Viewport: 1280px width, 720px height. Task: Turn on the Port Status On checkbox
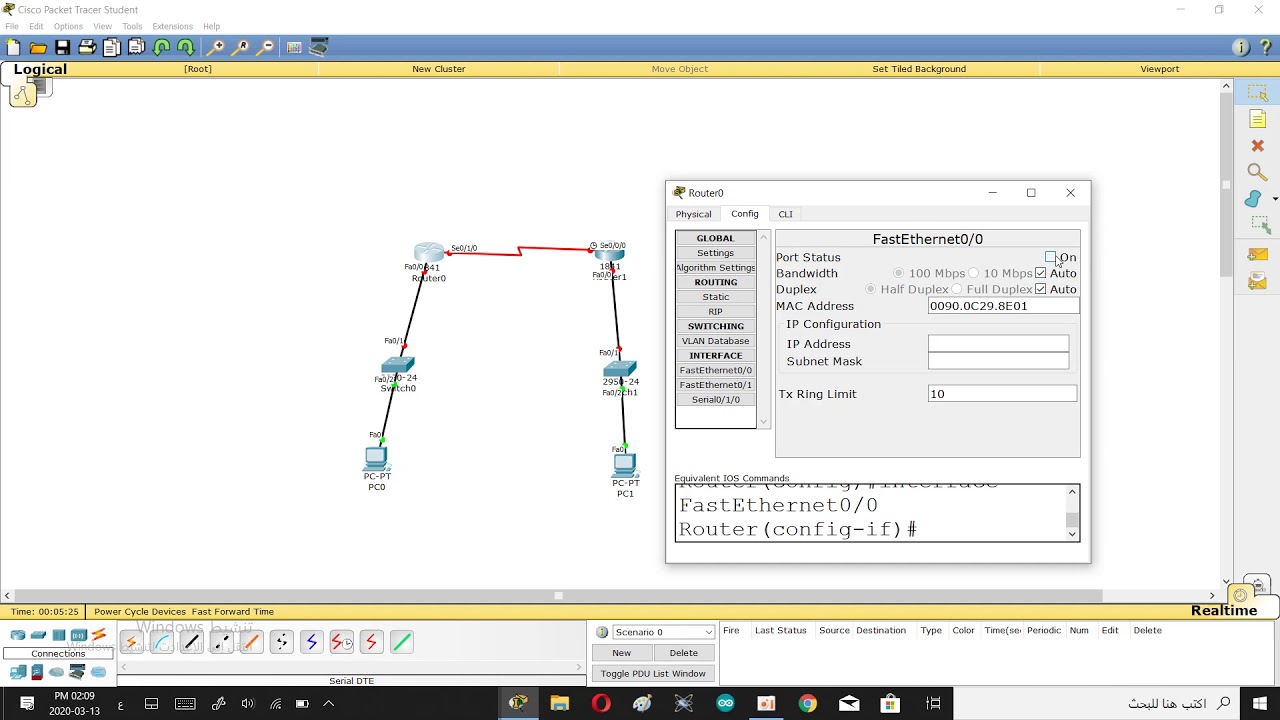[1050, 257]
